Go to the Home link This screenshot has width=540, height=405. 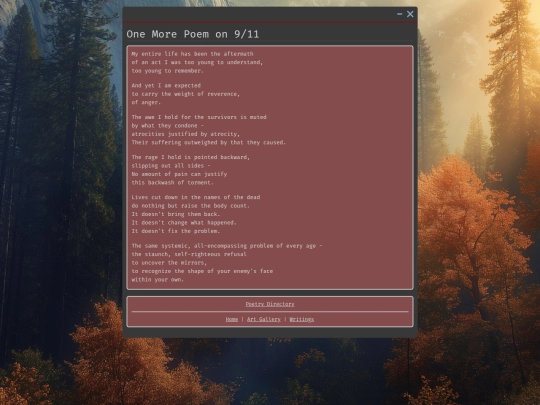[232, 319]
